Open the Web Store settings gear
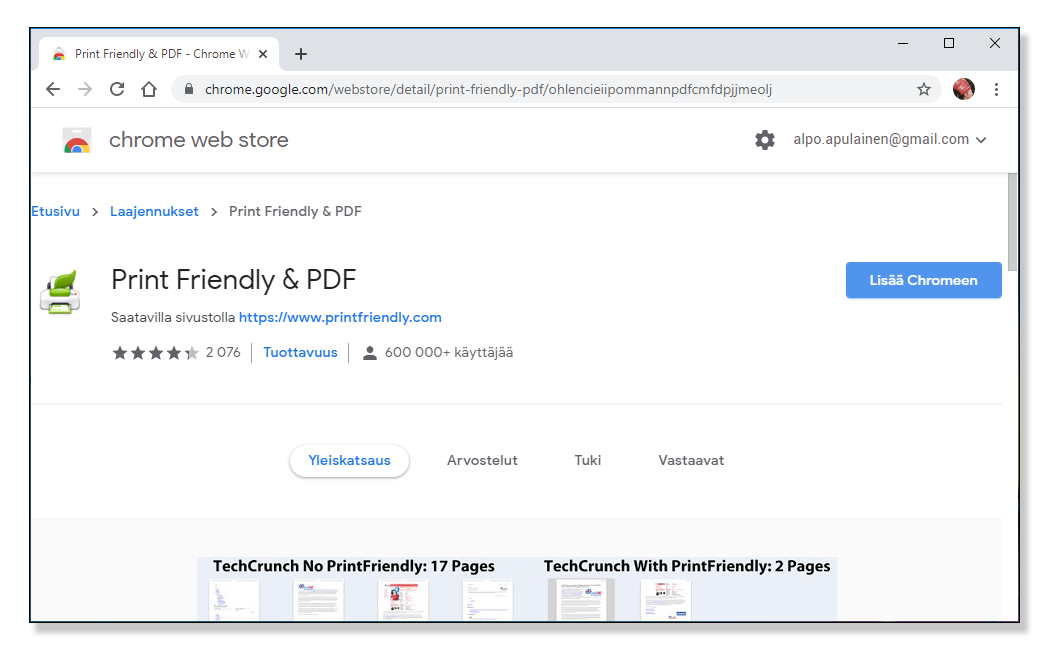1050x650 pixels. pyautogui.click(x=765, y=139)
